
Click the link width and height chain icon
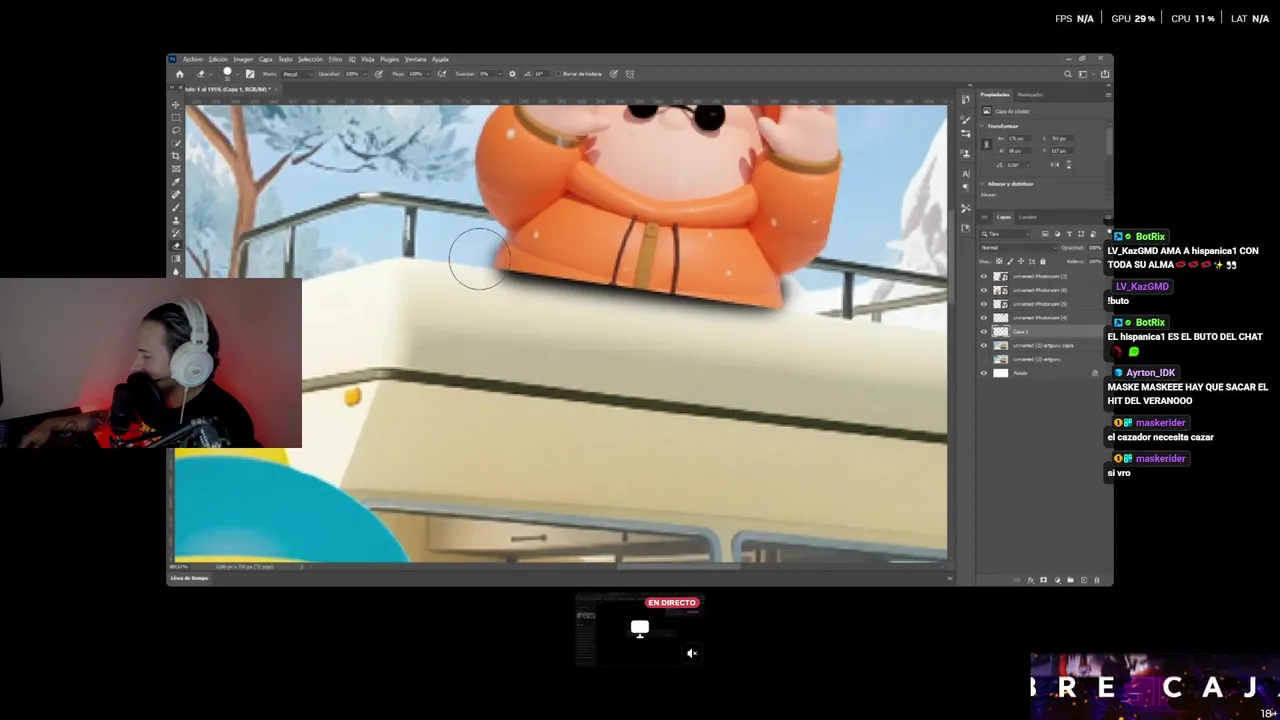click(987, 144)
